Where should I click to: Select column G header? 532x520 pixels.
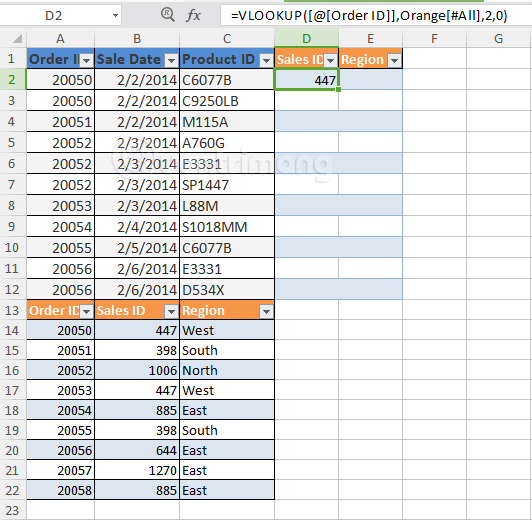pos(498,38)
